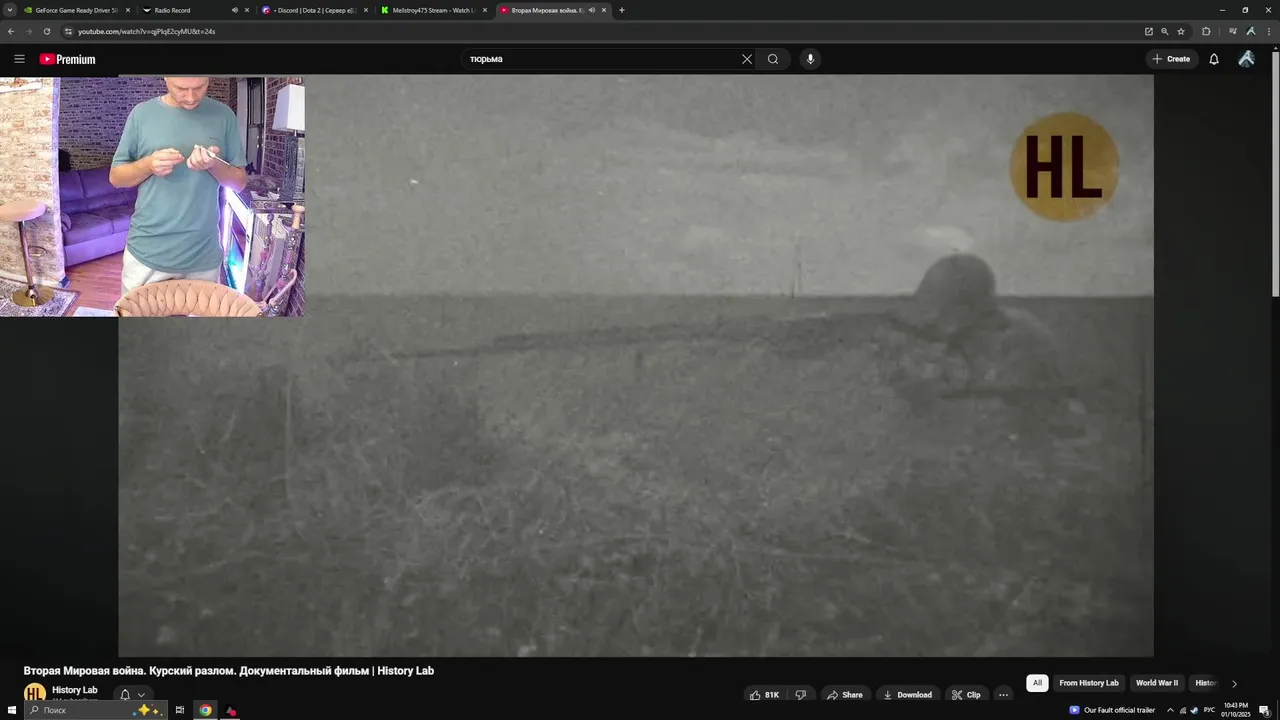Open Task View on the taskbar
Viewport: 1280px width, 720px height.
pyautogui.click(x=180, y=710)
